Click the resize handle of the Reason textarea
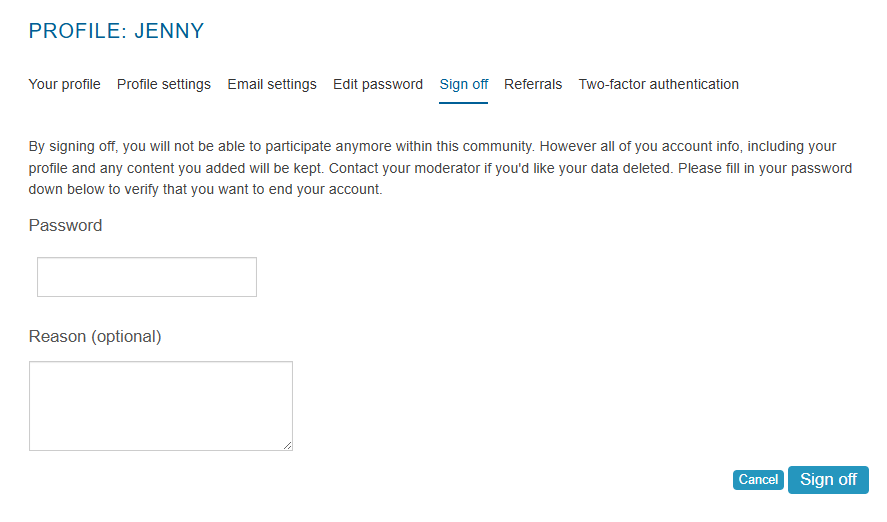Viewport: 887px width, 522px height. coord(288,446)
